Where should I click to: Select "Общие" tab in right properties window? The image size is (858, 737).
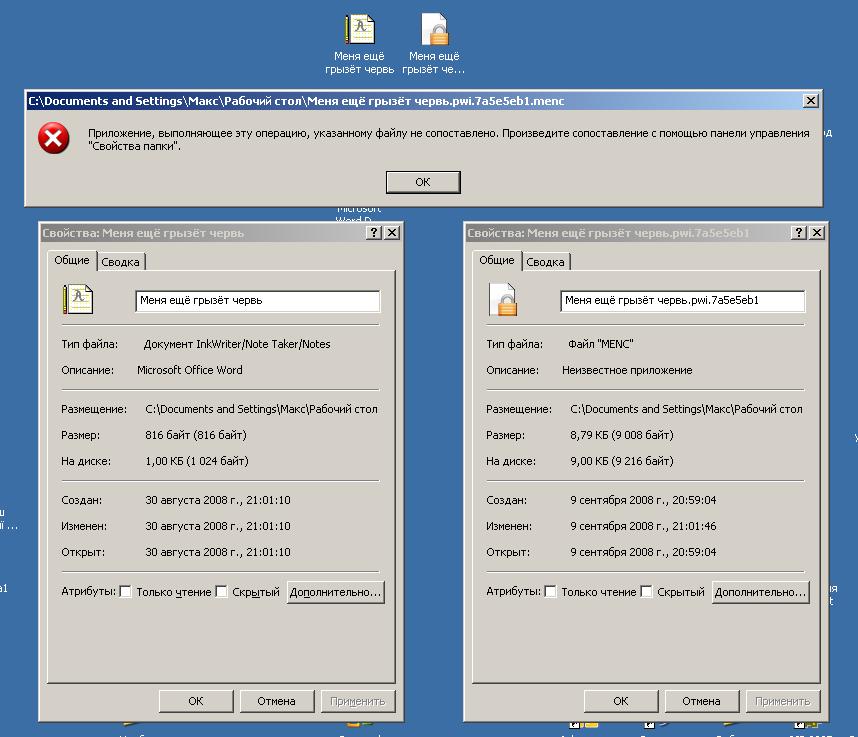tap(496, 260)
